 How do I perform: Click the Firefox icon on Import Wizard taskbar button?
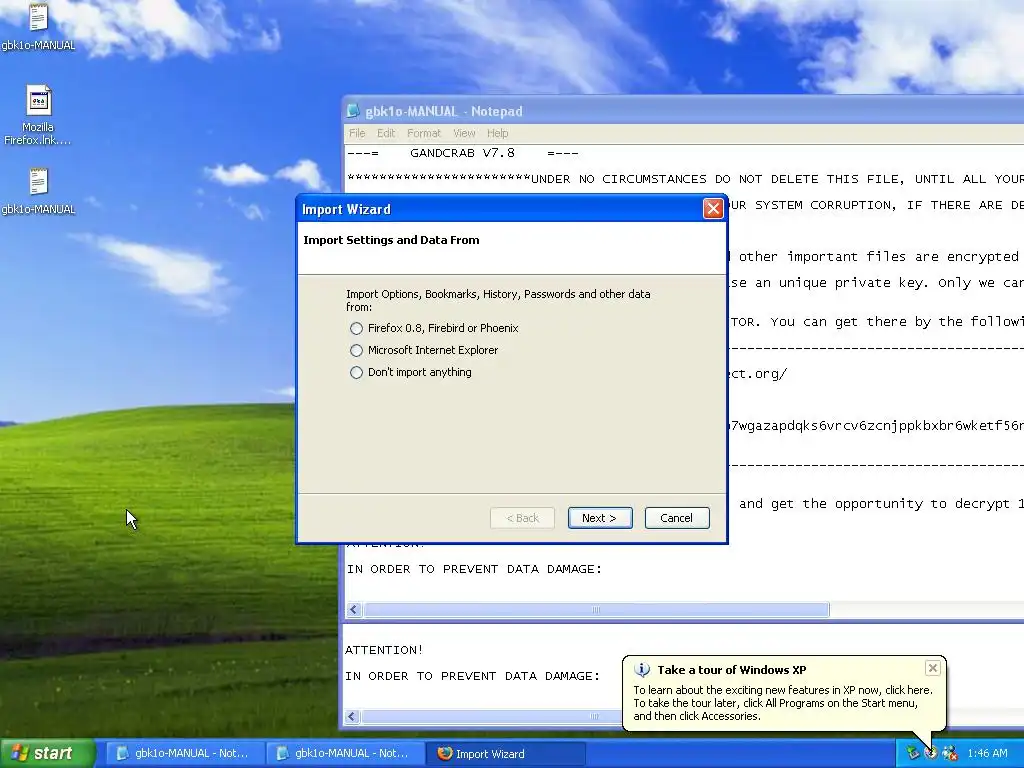[445, 753]
